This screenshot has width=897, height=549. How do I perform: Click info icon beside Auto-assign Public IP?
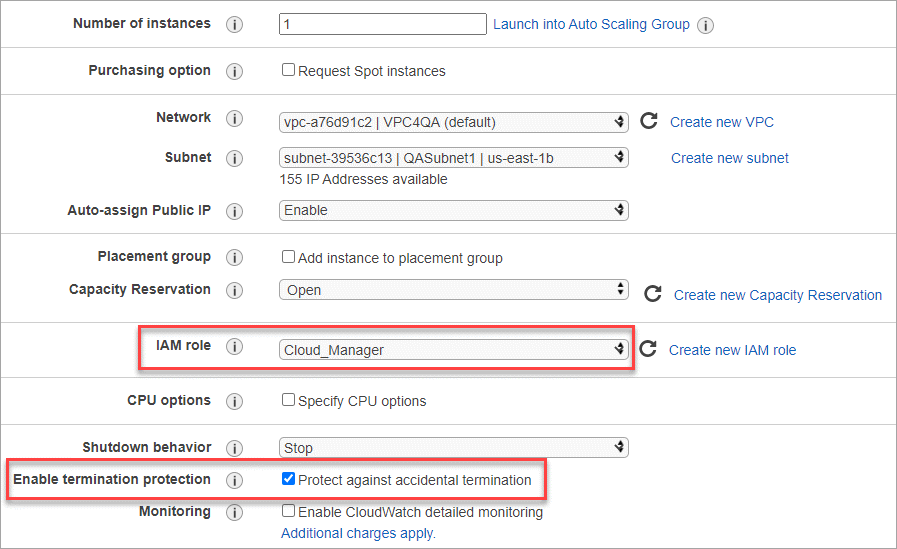pyautogui.click(x=235, y=212)
